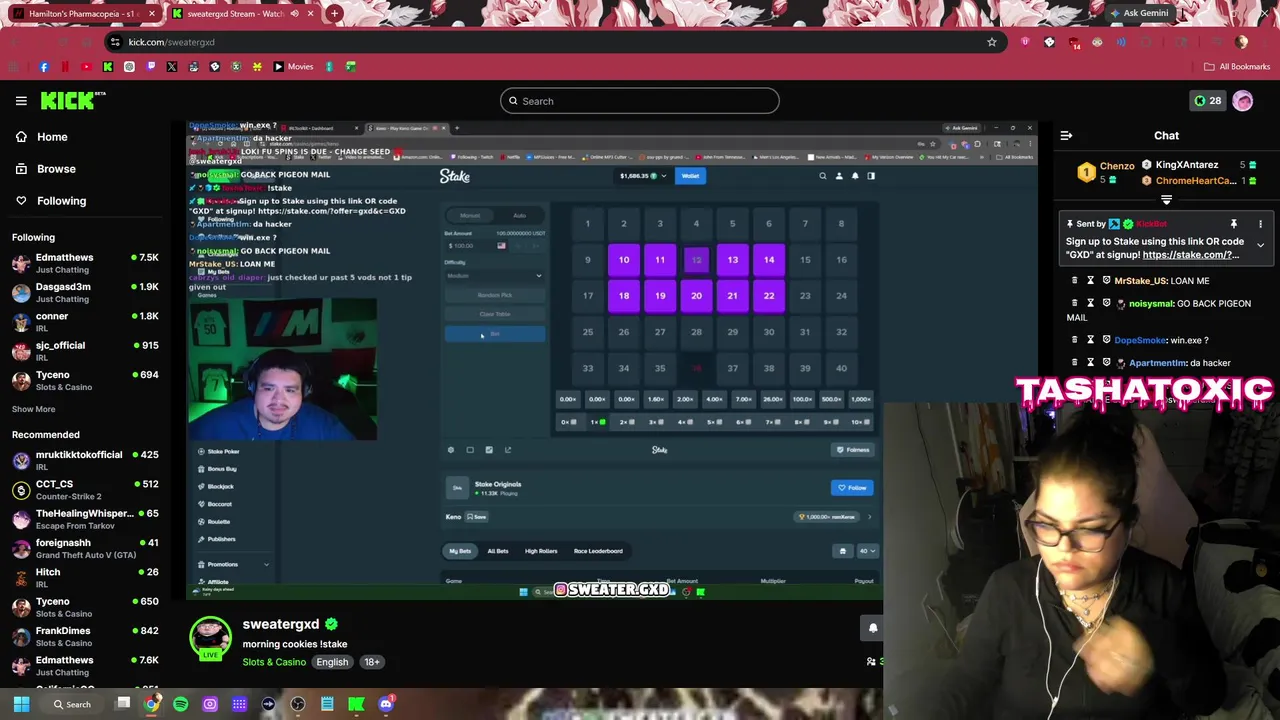This screenshot has height=720, width=1280.
Task: Unpin the pinned KickBot message
Action: click(1233, 224)
